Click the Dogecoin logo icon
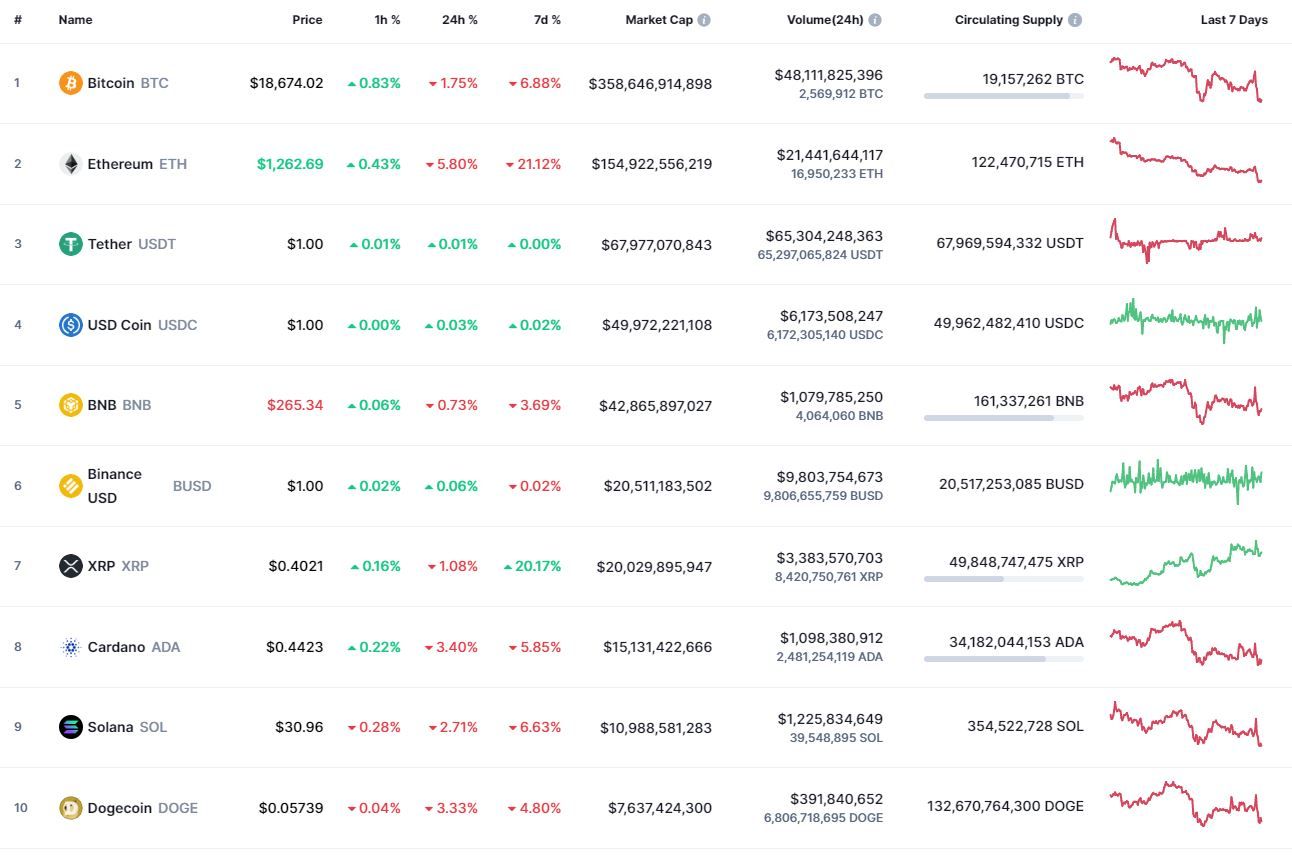The height and width of the screenshot is (861, 1292). (70, 808)
